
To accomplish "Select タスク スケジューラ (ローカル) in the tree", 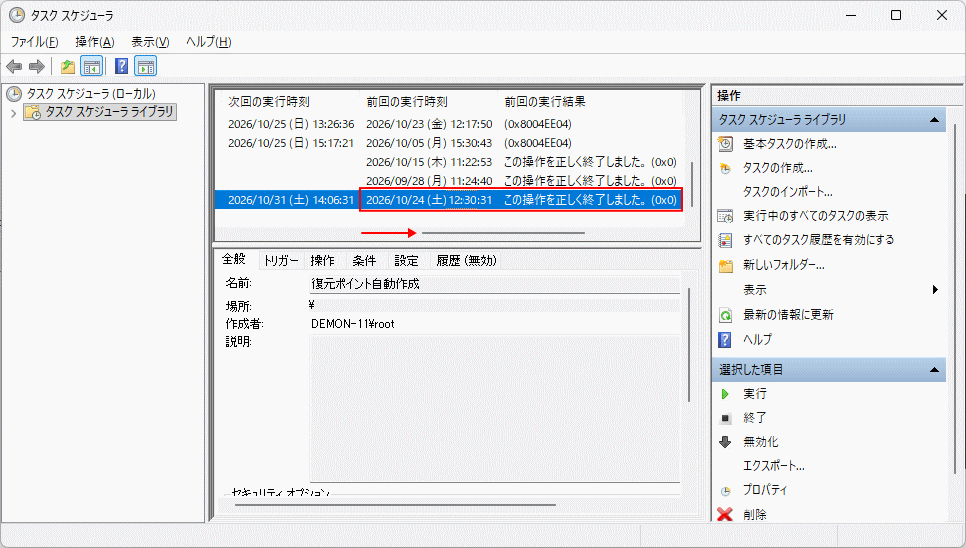I will pos(91,94).
